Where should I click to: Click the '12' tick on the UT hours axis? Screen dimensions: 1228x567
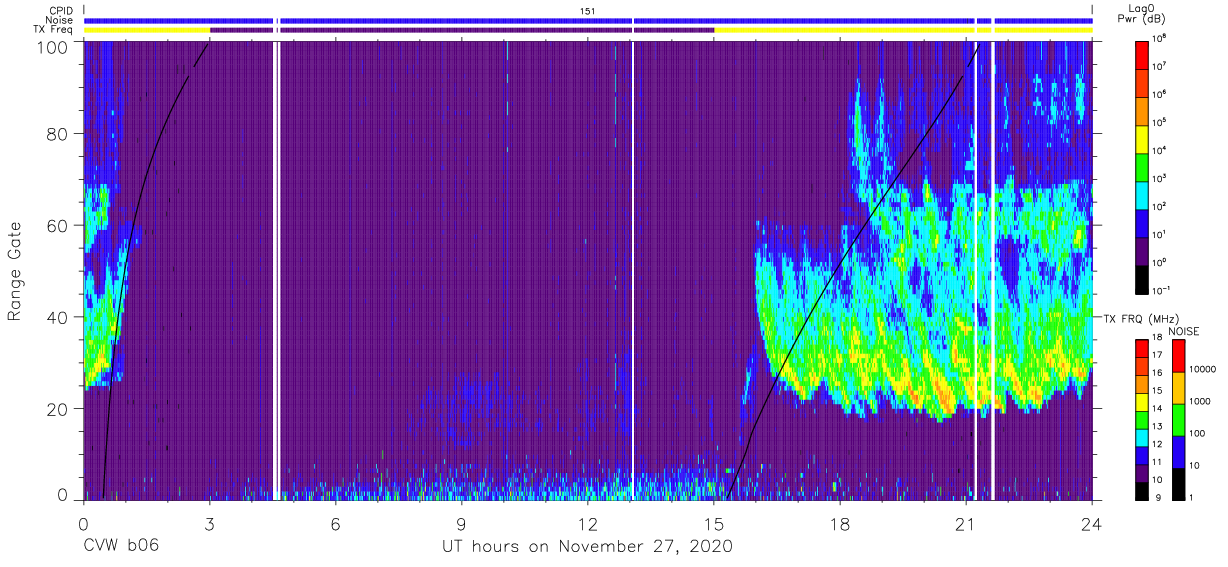tap(587, 523)
